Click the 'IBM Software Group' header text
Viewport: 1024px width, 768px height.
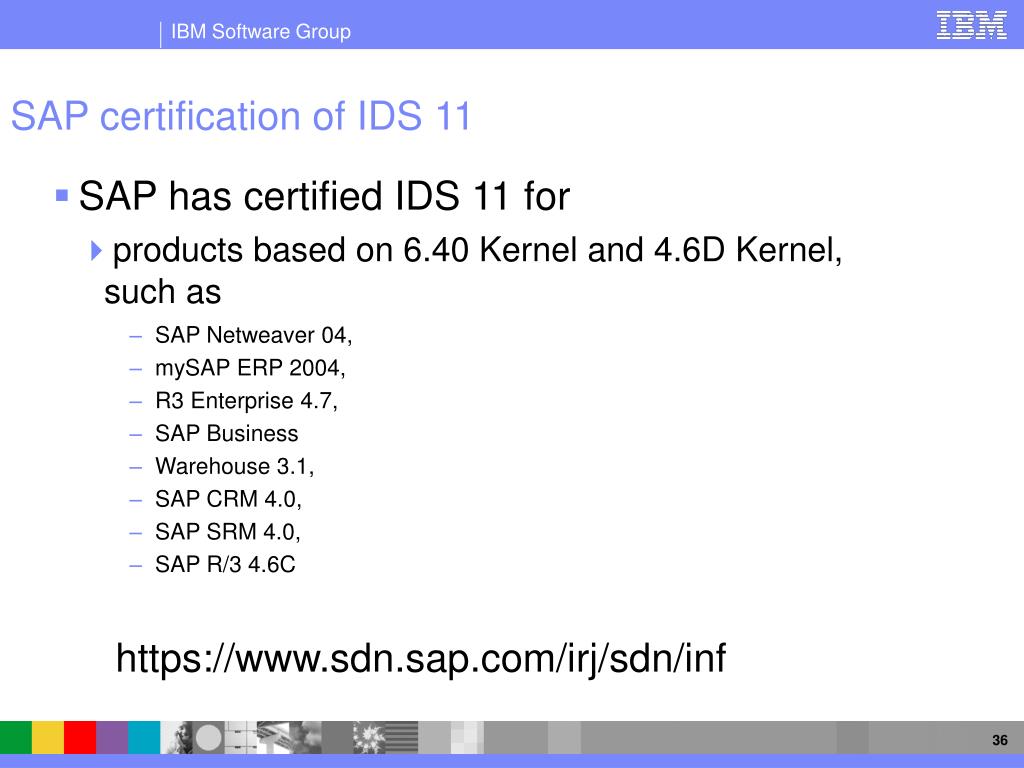point(261,31)
